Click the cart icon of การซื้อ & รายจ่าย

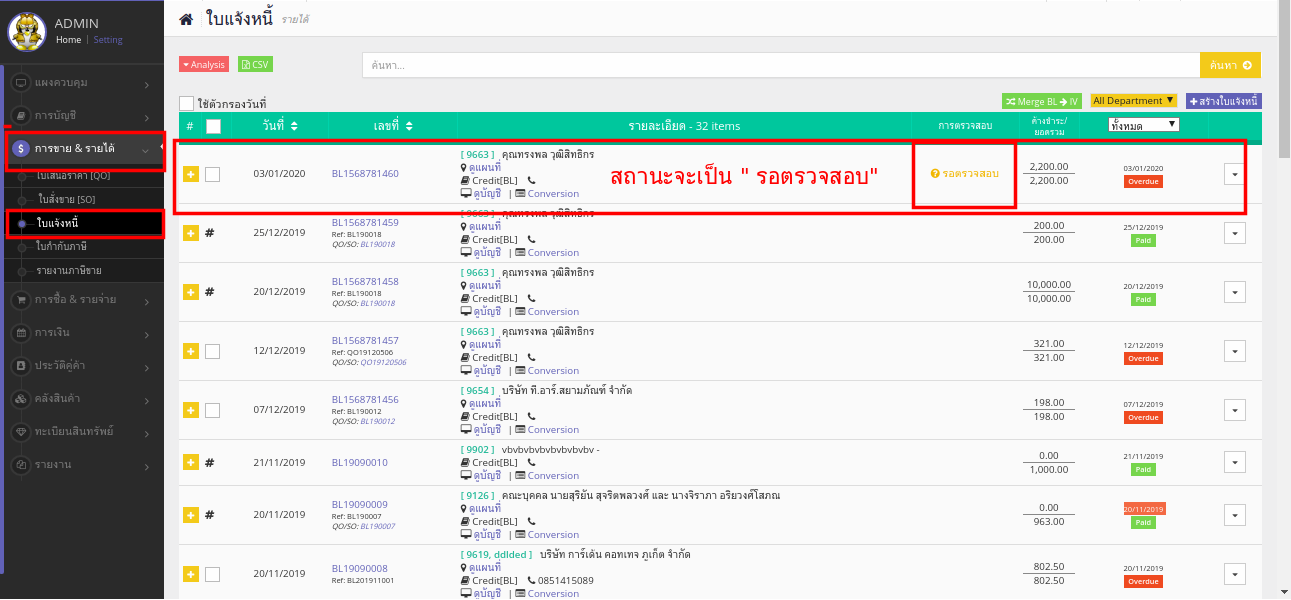[x=21, y=299]
